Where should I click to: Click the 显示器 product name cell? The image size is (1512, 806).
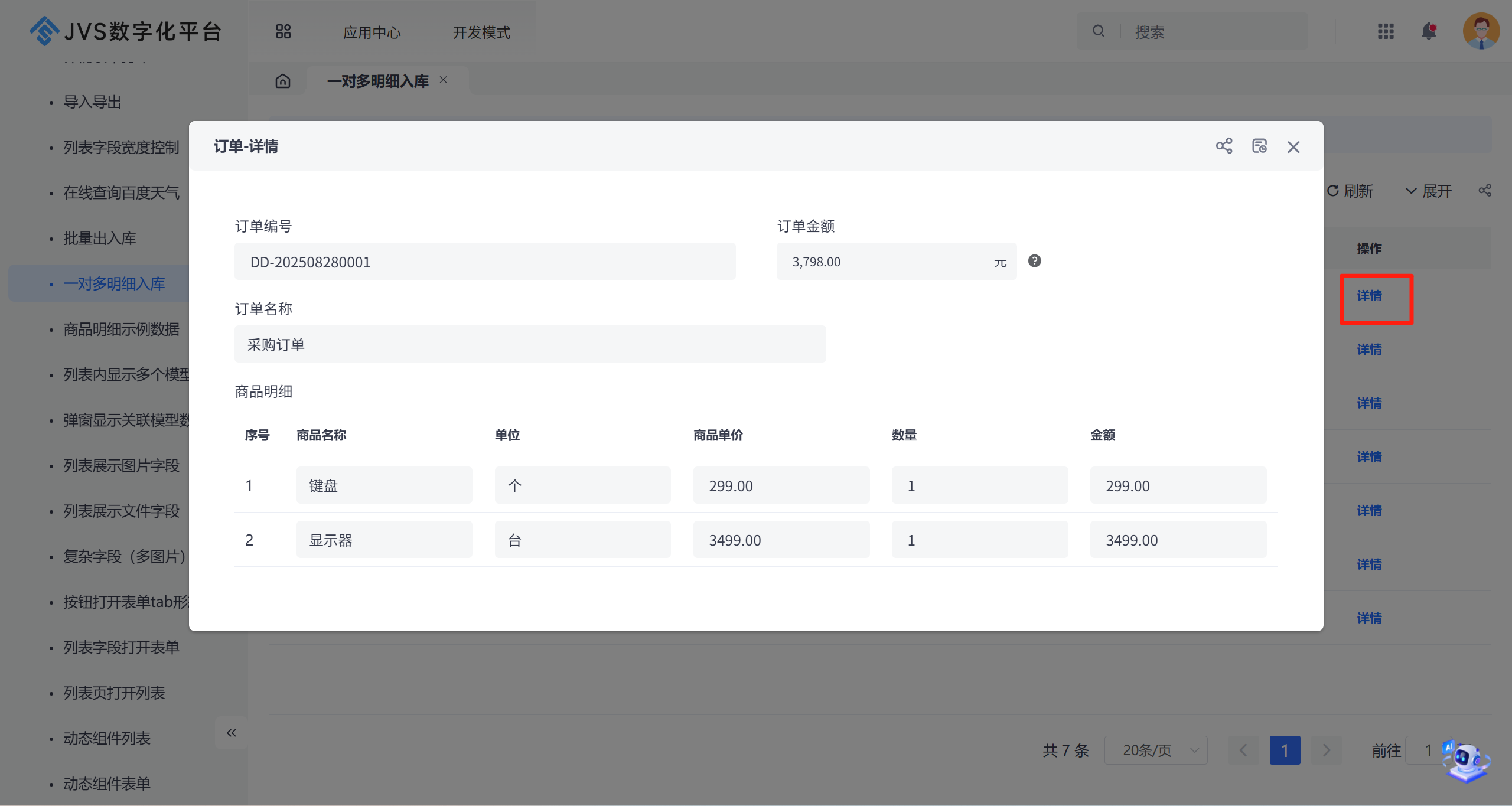[x=384, y=540]
